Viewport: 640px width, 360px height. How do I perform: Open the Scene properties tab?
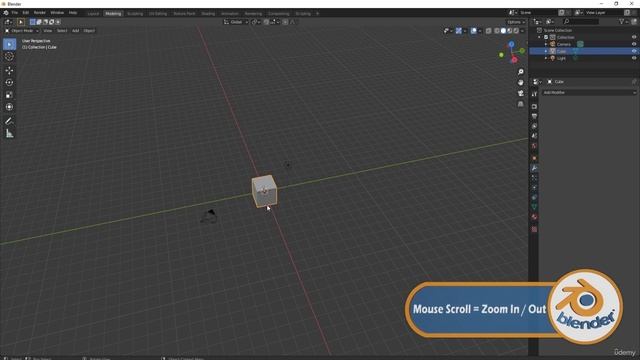tap(534, 136)
